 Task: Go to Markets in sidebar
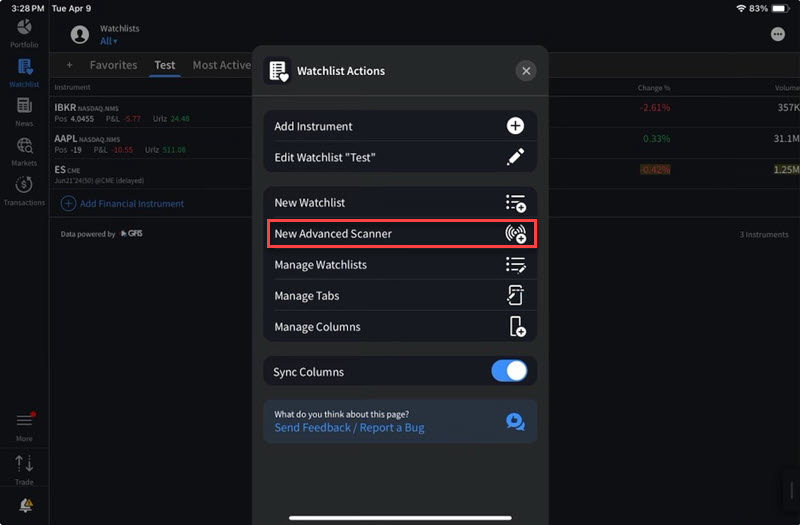click(x=24, y=150)
